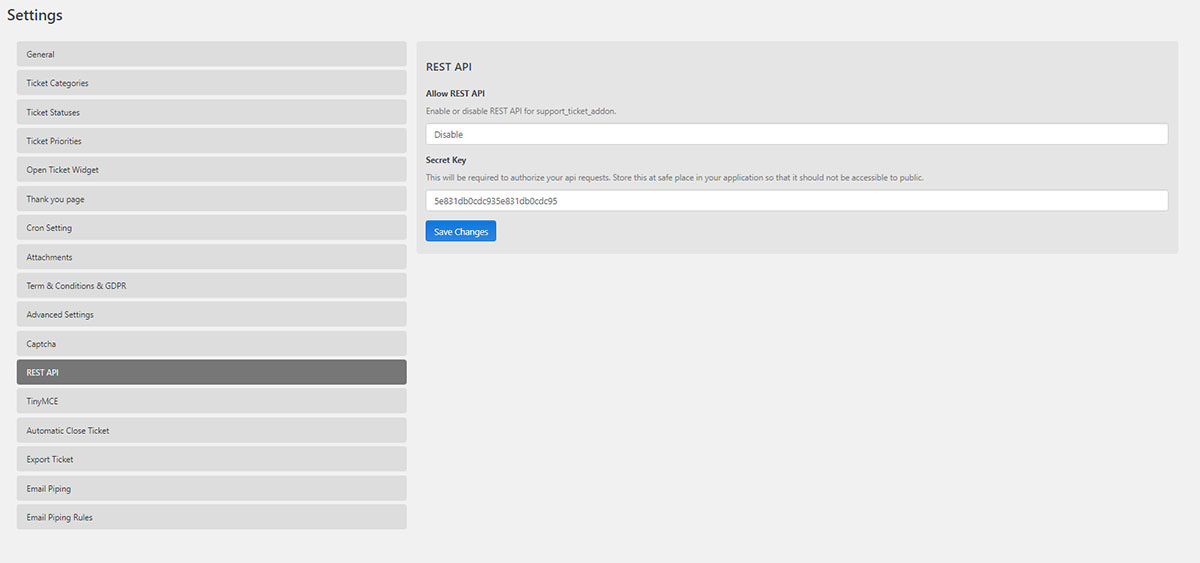The width and height of the screenshot is (1200, 563).
Task: Open the Ticket Priorities section
Action: [211, 141]
